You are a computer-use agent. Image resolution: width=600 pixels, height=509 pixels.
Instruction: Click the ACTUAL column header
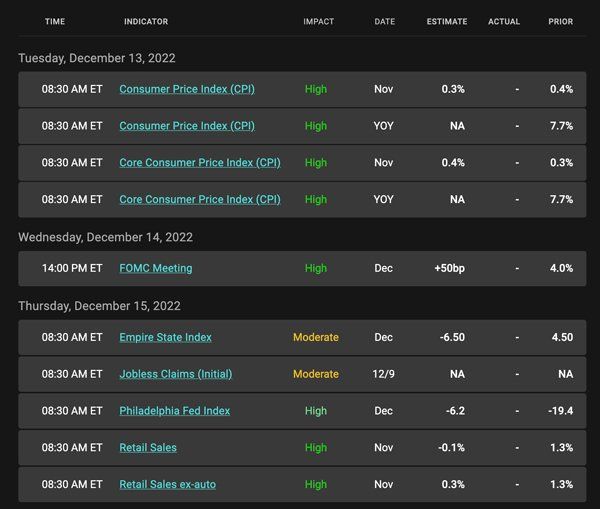pos(504,21)
